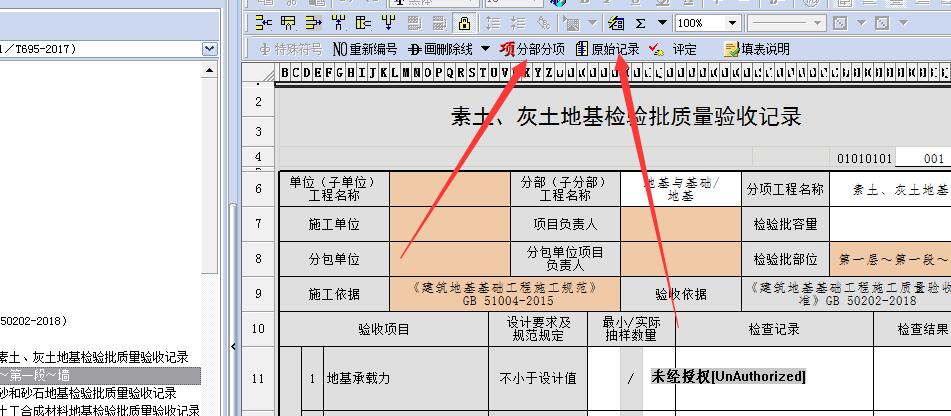Viewport: 951px width, 416px height.
Task: Select 砂和砂石地基检验批质量验收记录 in the list
Action: [x=88, y=393]
